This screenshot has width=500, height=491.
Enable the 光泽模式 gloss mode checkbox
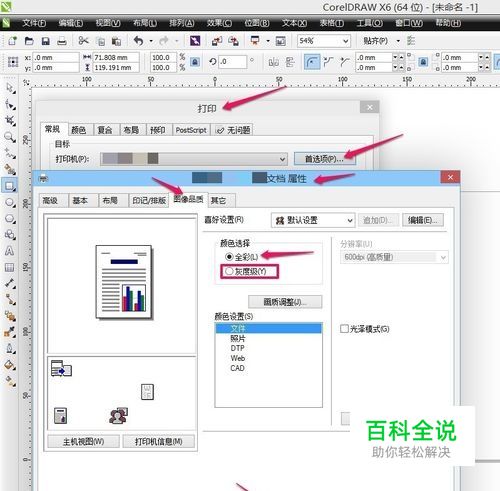pos(344,329)
